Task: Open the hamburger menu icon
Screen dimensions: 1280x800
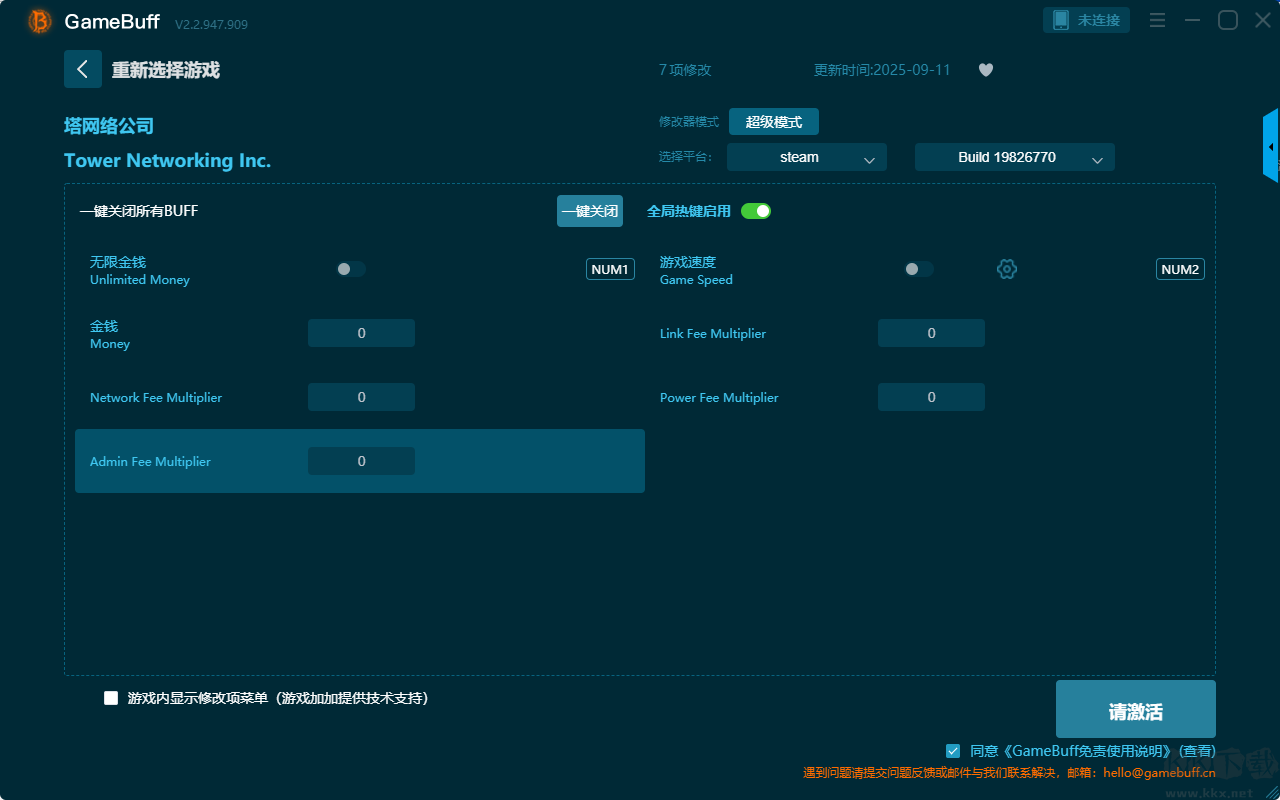Action: coord(1157,20)
